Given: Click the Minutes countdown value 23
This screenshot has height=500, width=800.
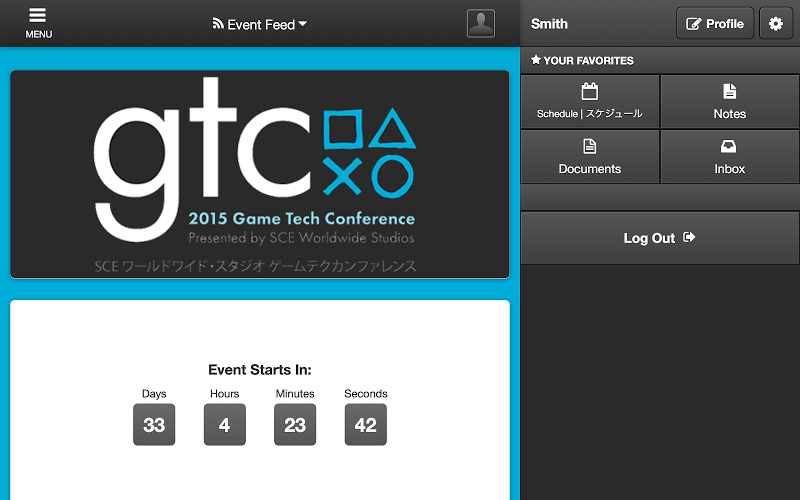Looking at the screenshot, I should click(295, 424).
